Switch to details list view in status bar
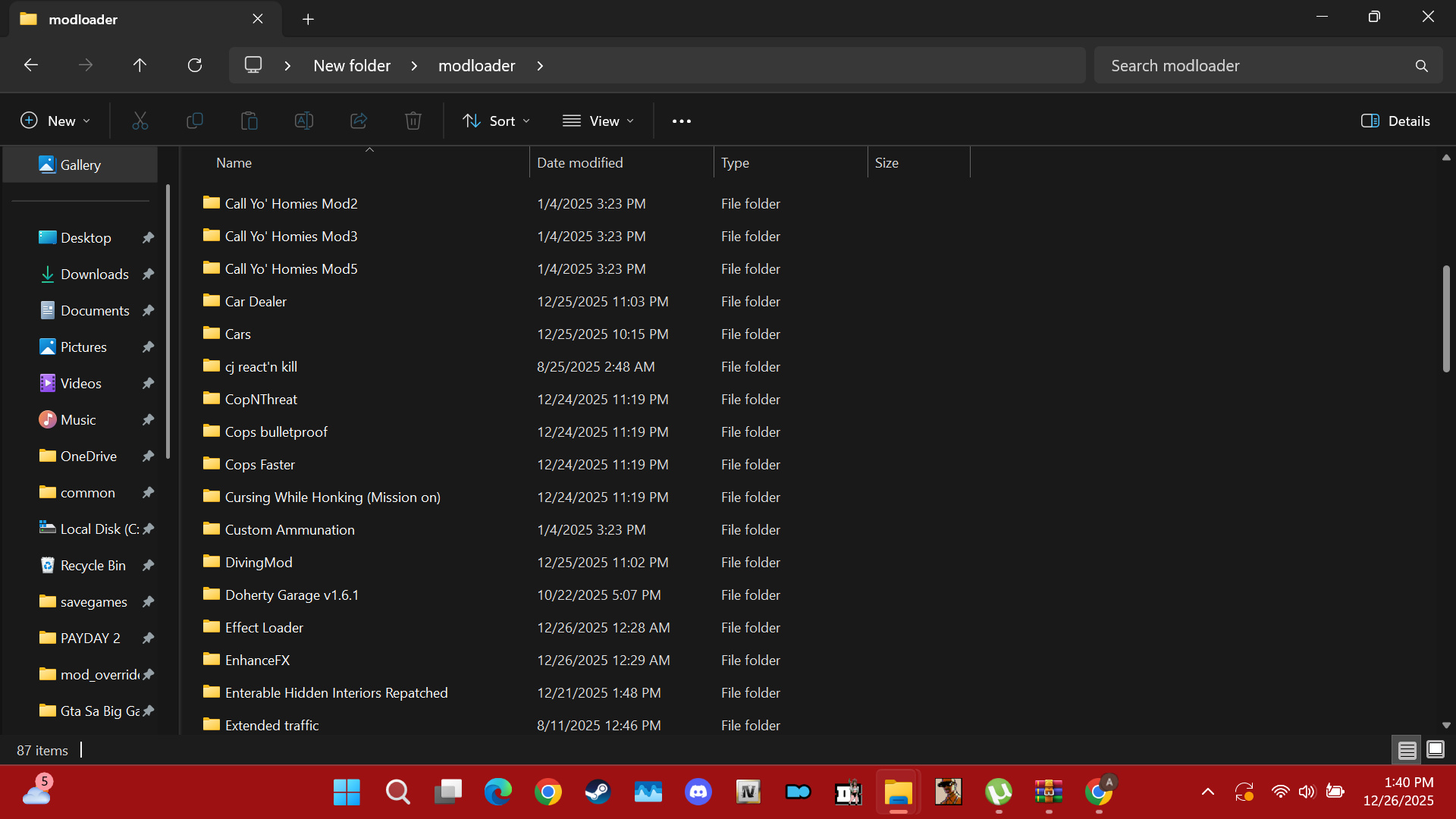This screenshot has height=819, width=1456. point(1407,750)
